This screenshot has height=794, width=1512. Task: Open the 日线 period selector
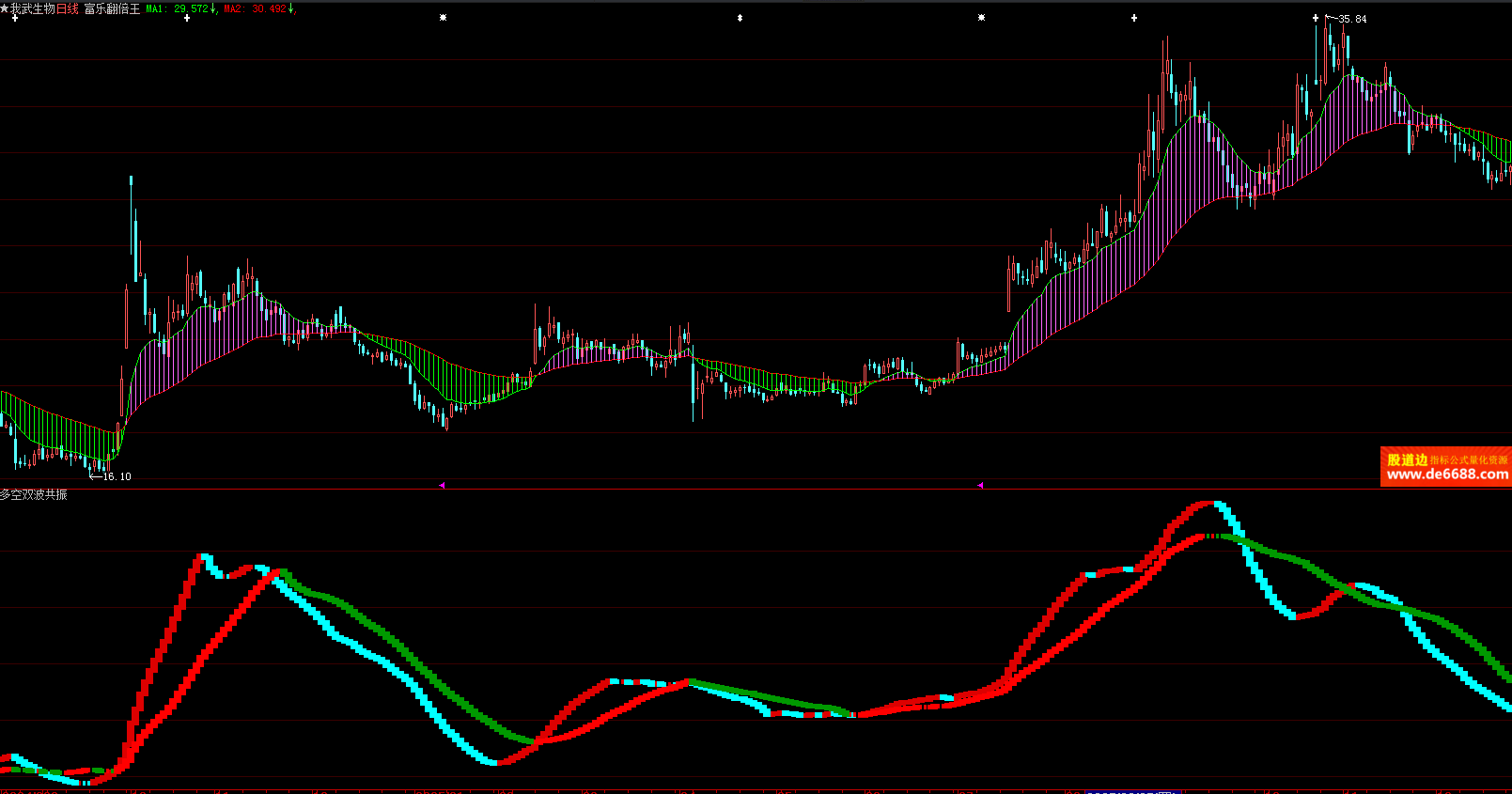(68, 9)
